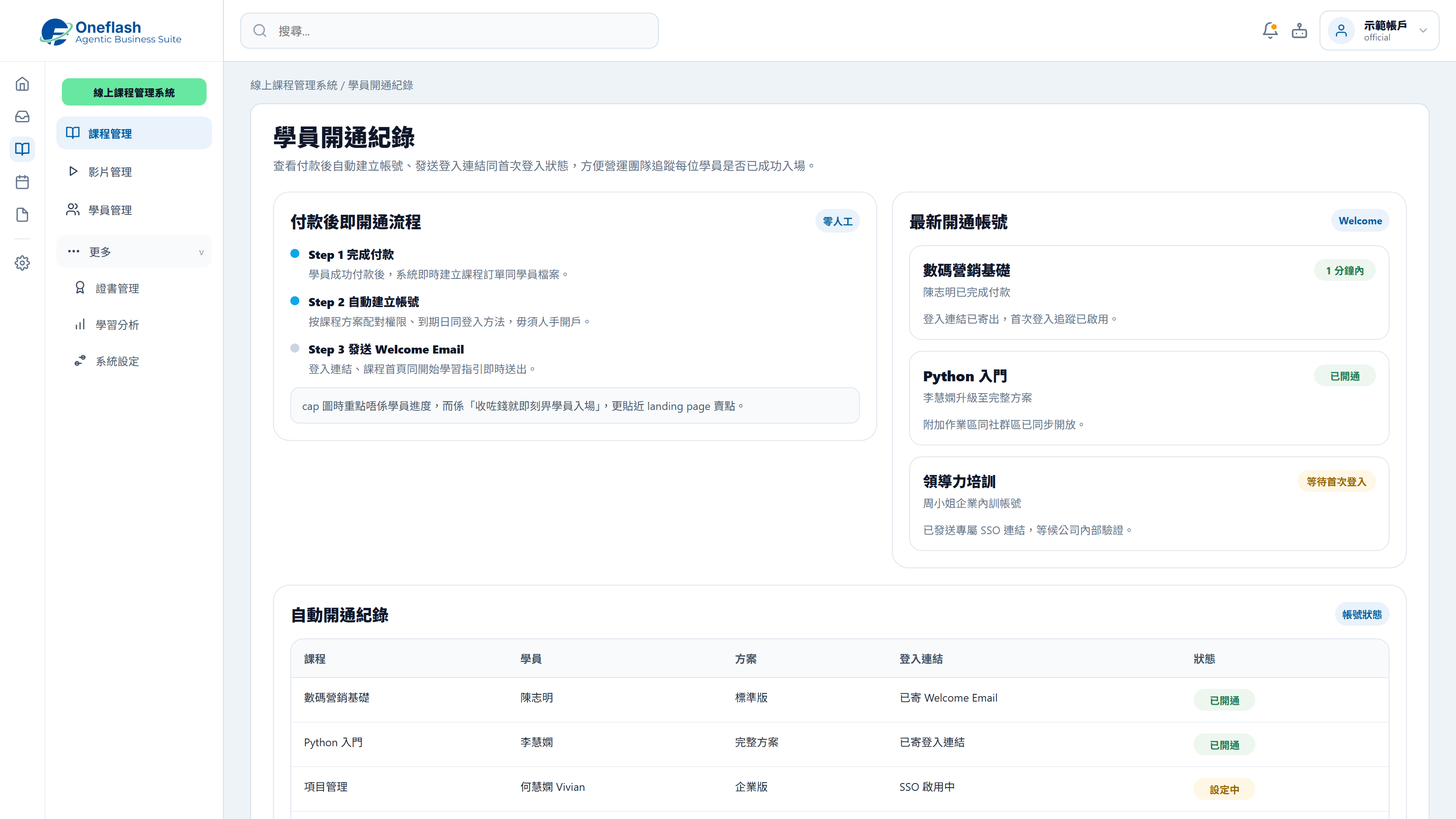Screen dimensions: 1456x819
Task: Click the 企業版 plan cell
Action: (x=751, y=787)
